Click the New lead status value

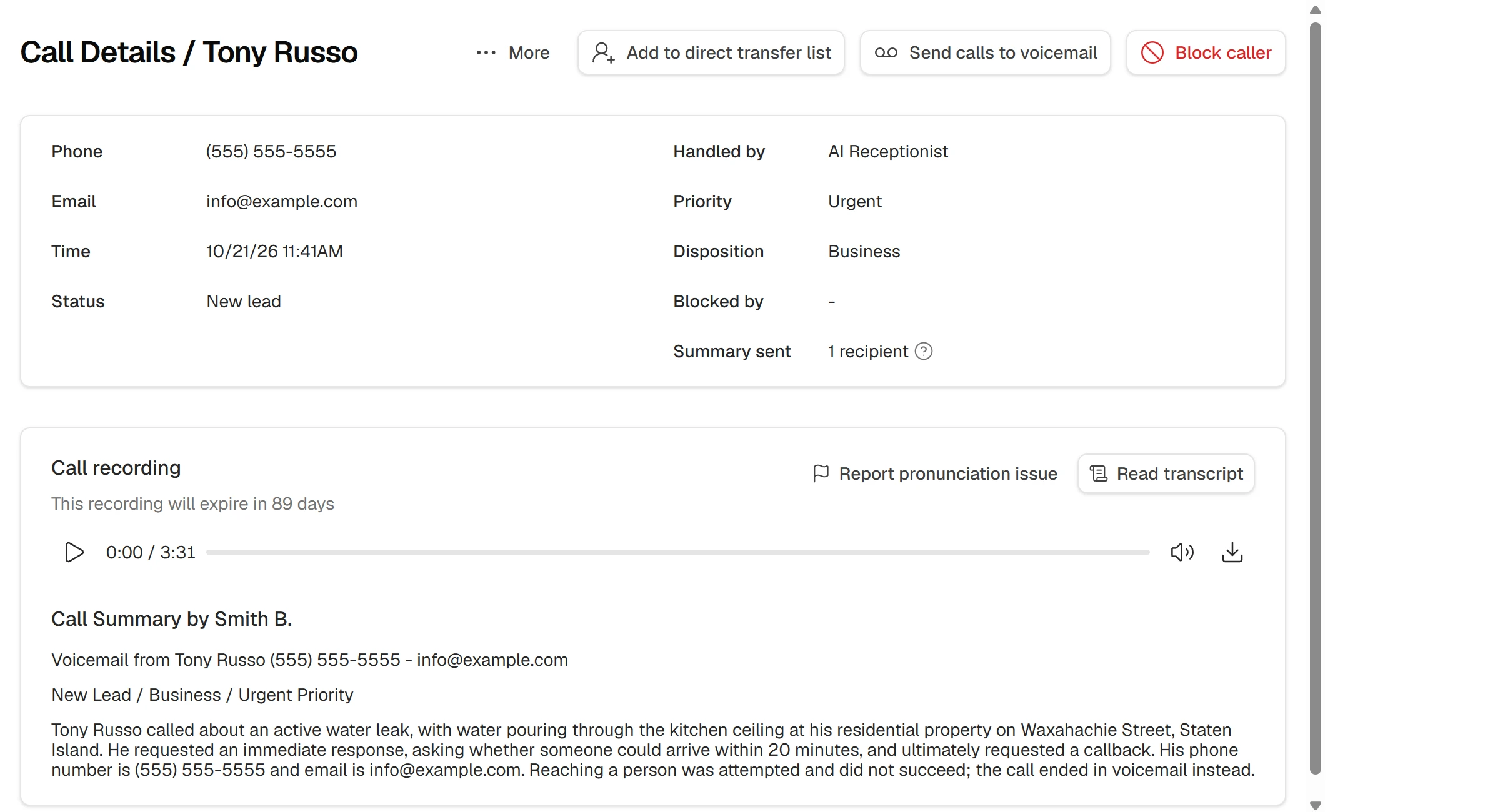point(244,301)
